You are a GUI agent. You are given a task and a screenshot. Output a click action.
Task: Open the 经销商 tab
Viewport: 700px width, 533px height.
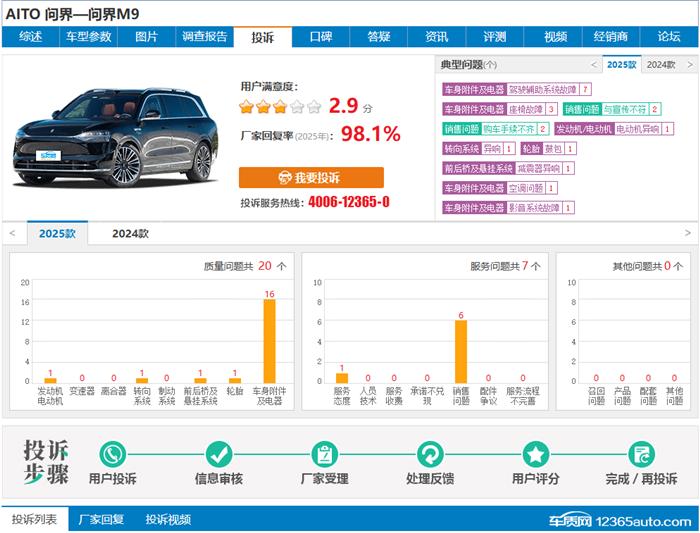pos(611,37)
